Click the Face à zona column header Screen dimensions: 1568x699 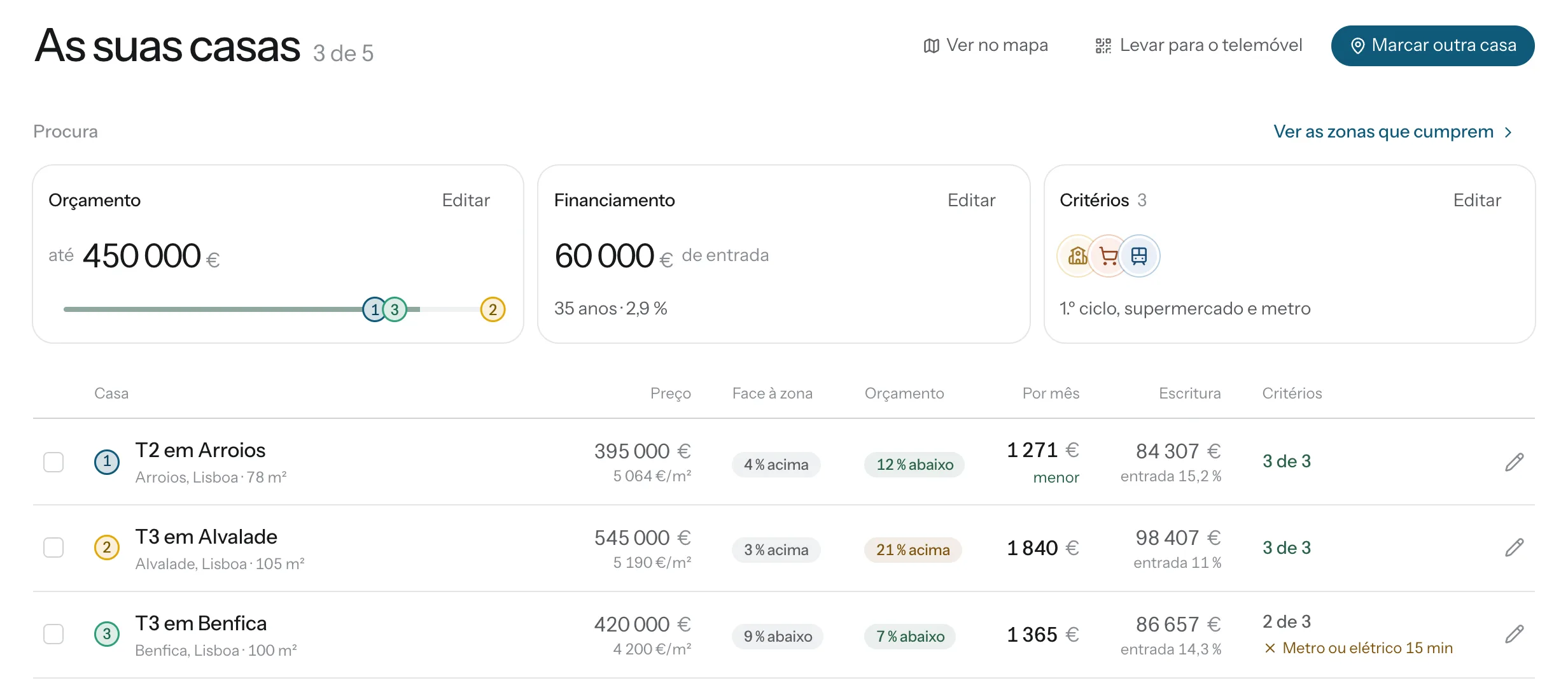click(x=773, y=393)
